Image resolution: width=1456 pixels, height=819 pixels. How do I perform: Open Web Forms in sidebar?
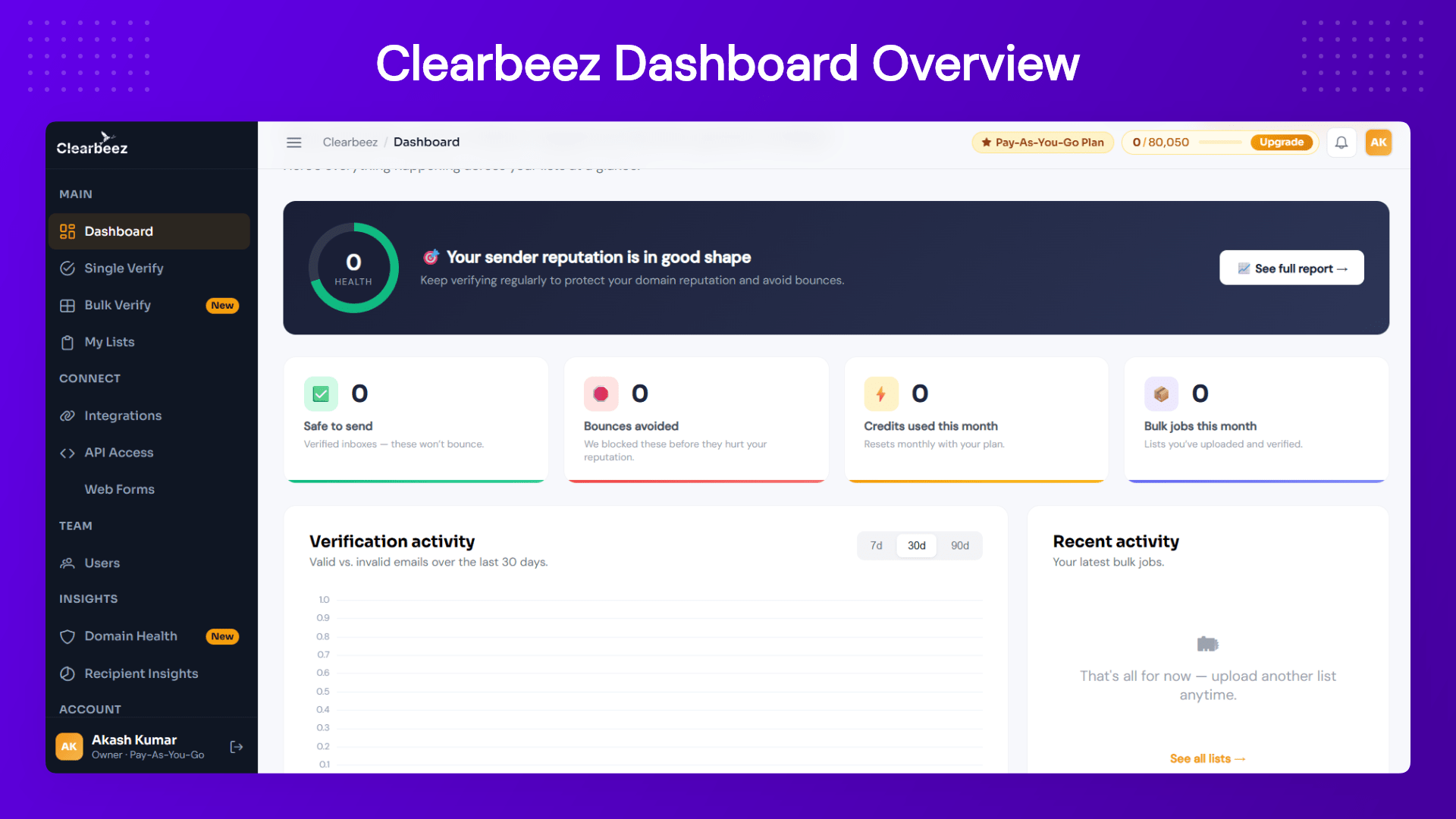click(149, 490)
